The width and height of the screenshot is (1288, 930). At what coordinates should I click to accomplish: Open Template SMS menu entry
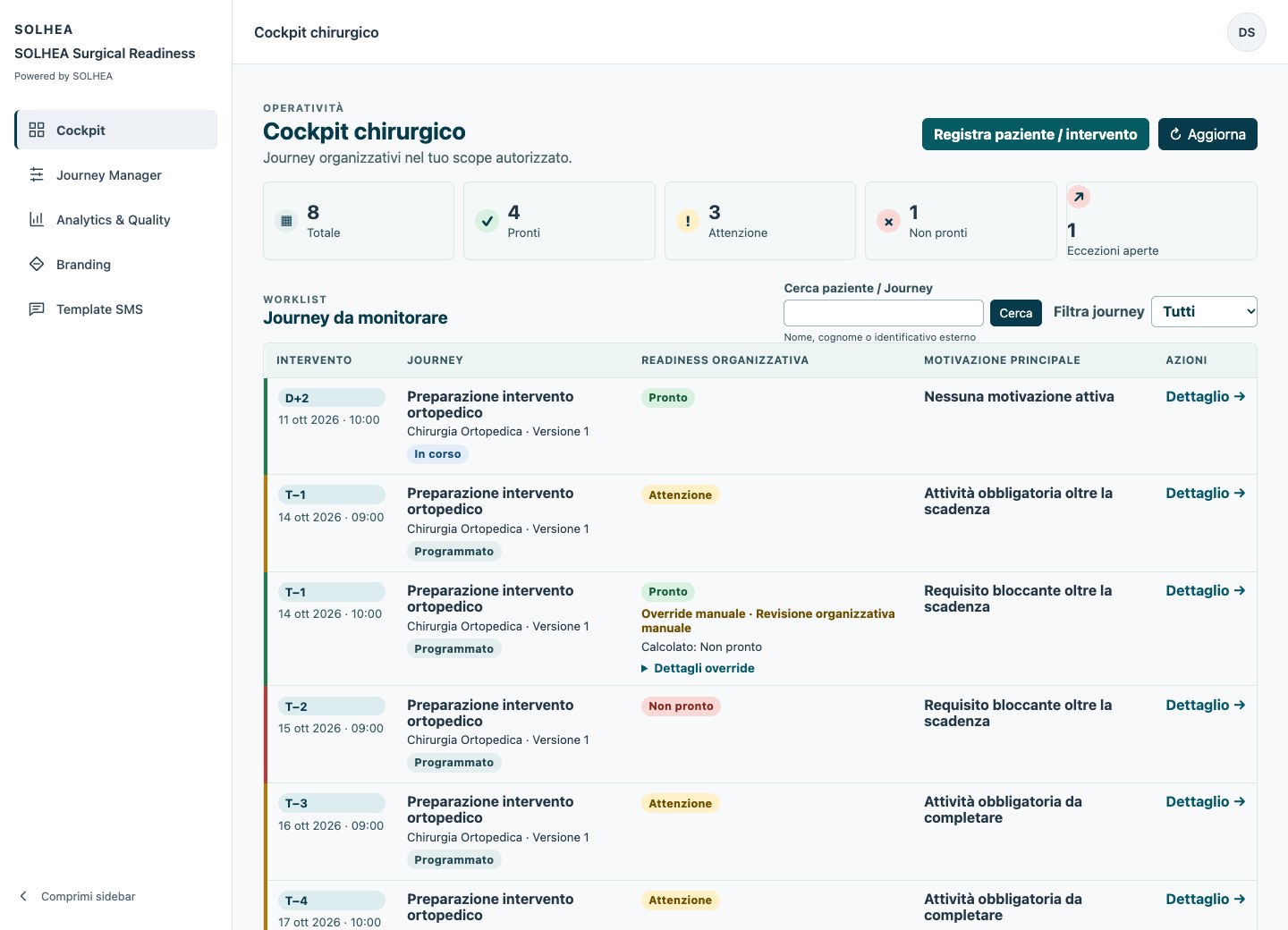pyautogui.click(x=116, y=309)
